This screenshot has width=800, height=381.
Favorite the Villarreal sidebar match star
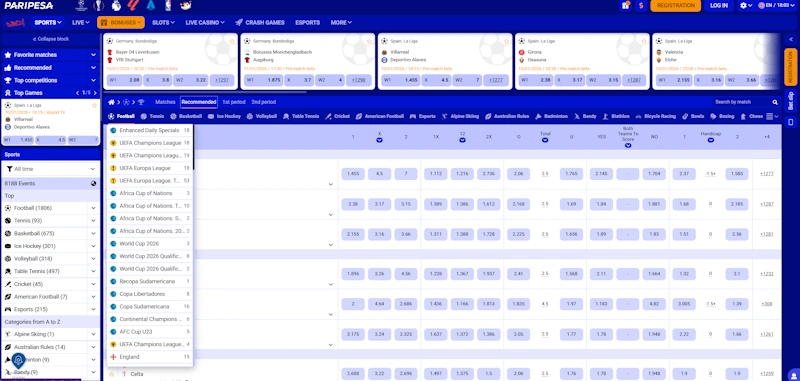(94, 105)
